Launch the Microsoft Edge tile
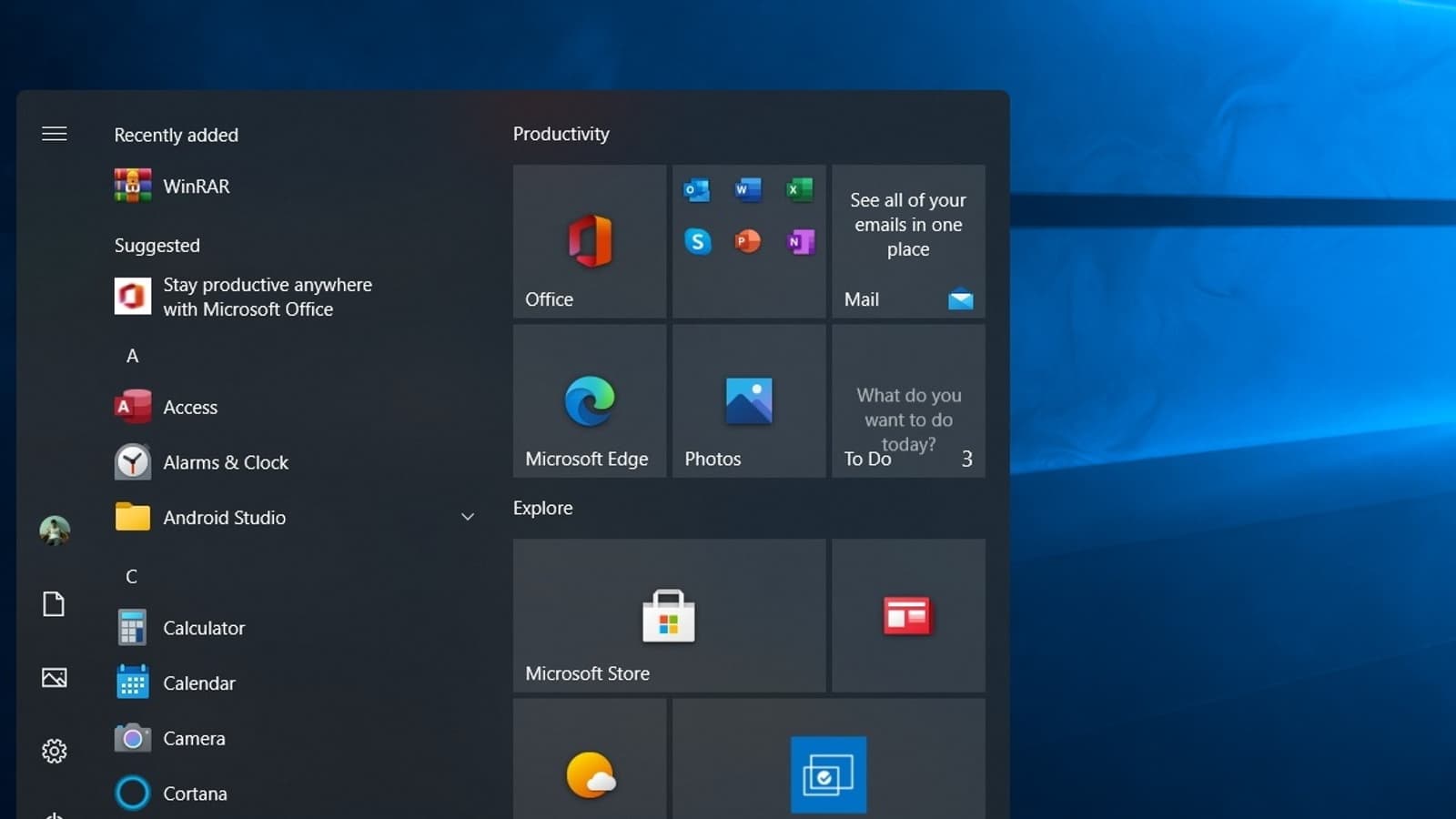The height and width of the screenshot is (819, 1456). pos(590,400)
